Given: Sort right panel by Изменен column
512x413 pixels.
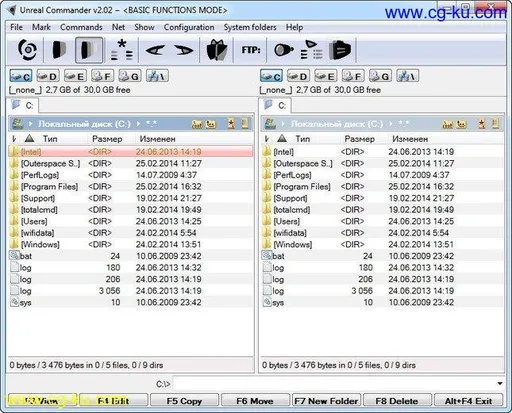Looking at the screenshot, I should pyautogui.click(x=410, y=139).
